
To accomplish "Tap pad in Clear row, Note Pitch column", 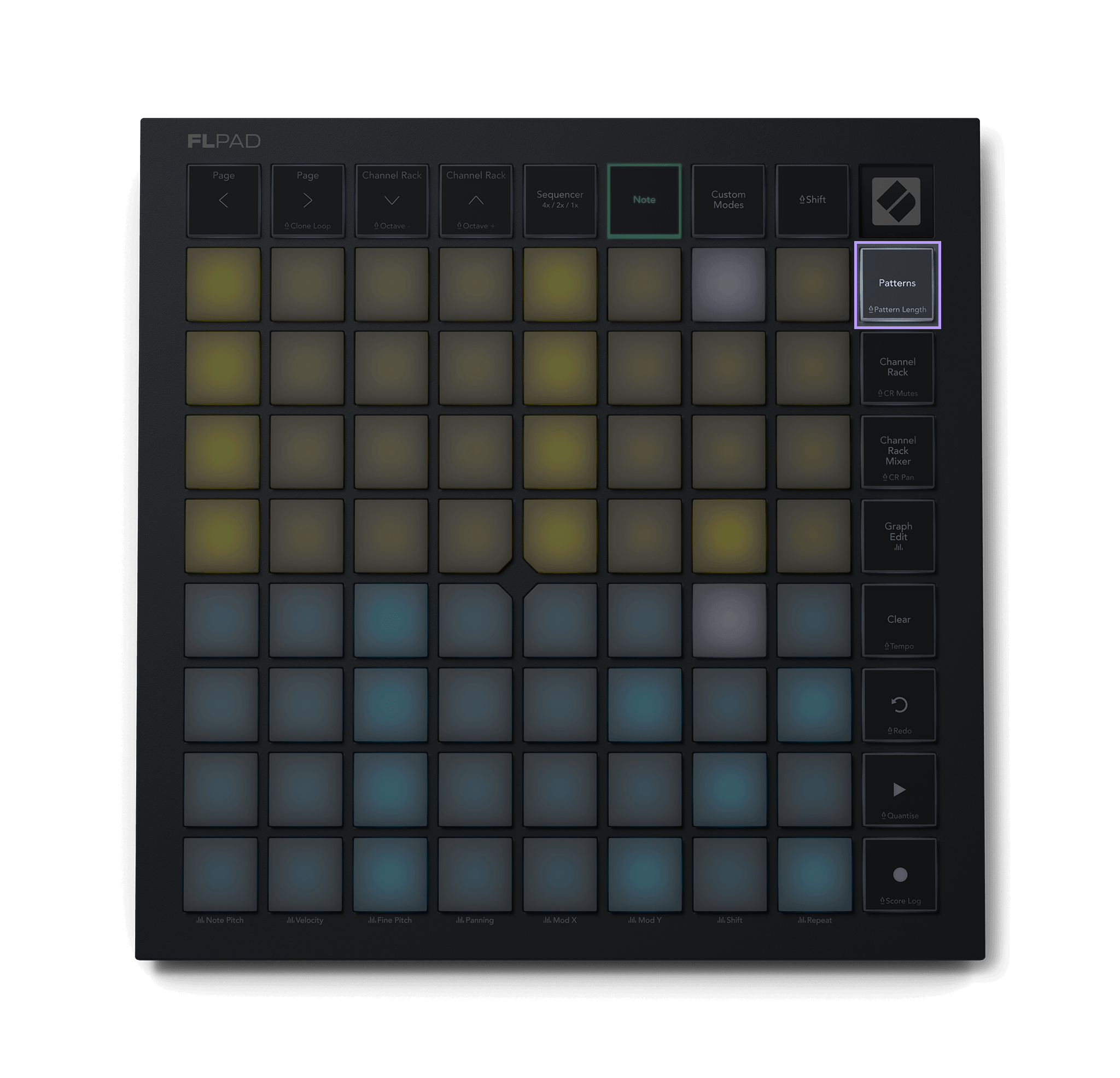I will coord(221,620).
